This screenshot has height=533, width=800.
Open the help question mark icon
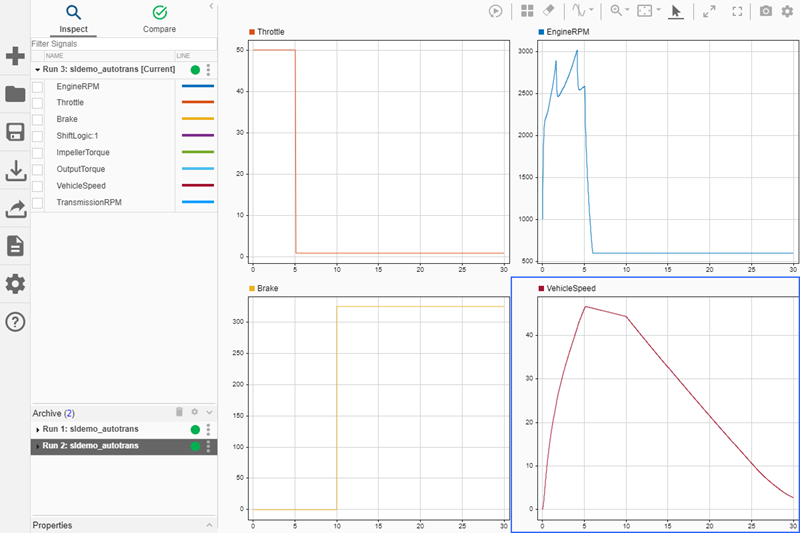click(15, 321)
